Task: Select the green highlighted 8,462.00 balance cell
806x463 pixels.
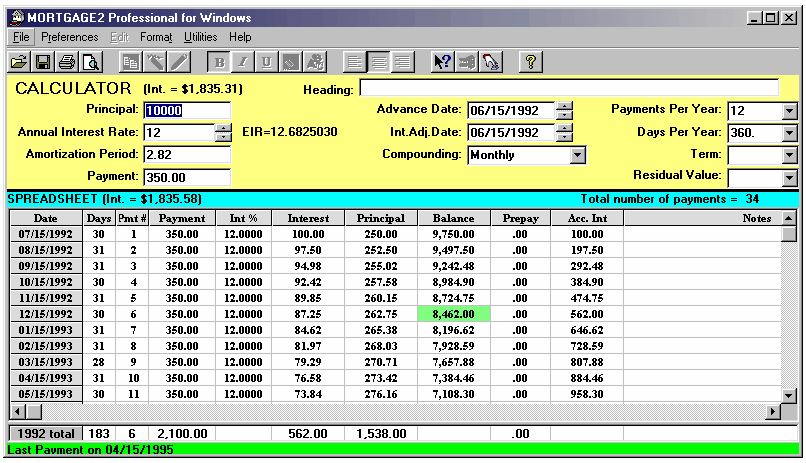Action: coord(453,313)
